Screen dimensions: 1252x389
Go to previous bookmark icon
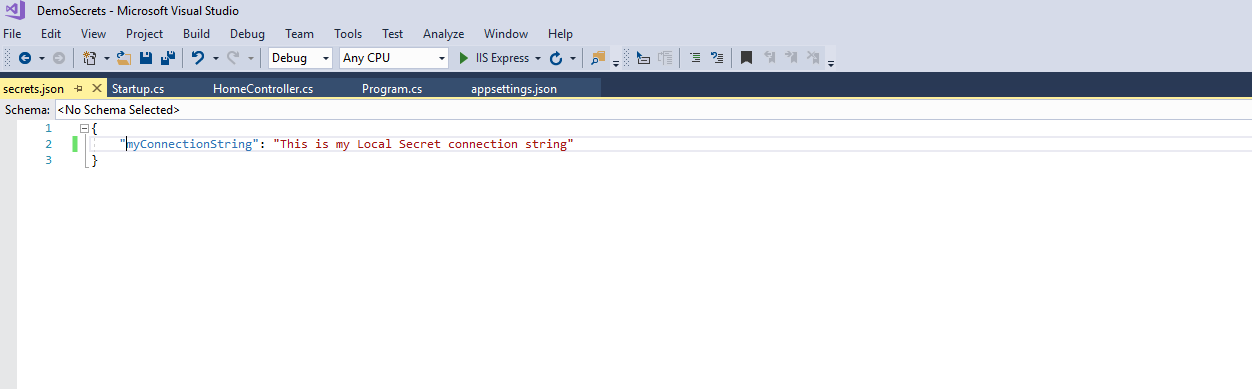(770, 58)
